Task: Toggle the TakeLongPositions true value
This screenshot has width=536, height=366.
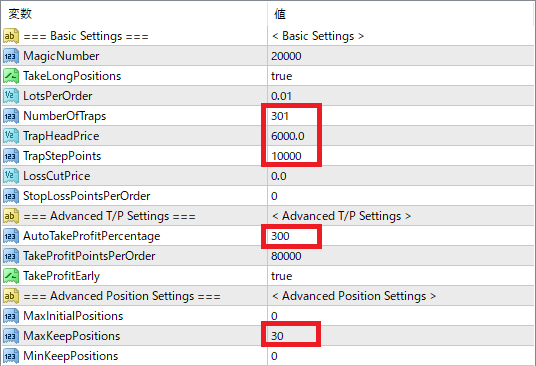Action: 281,76
